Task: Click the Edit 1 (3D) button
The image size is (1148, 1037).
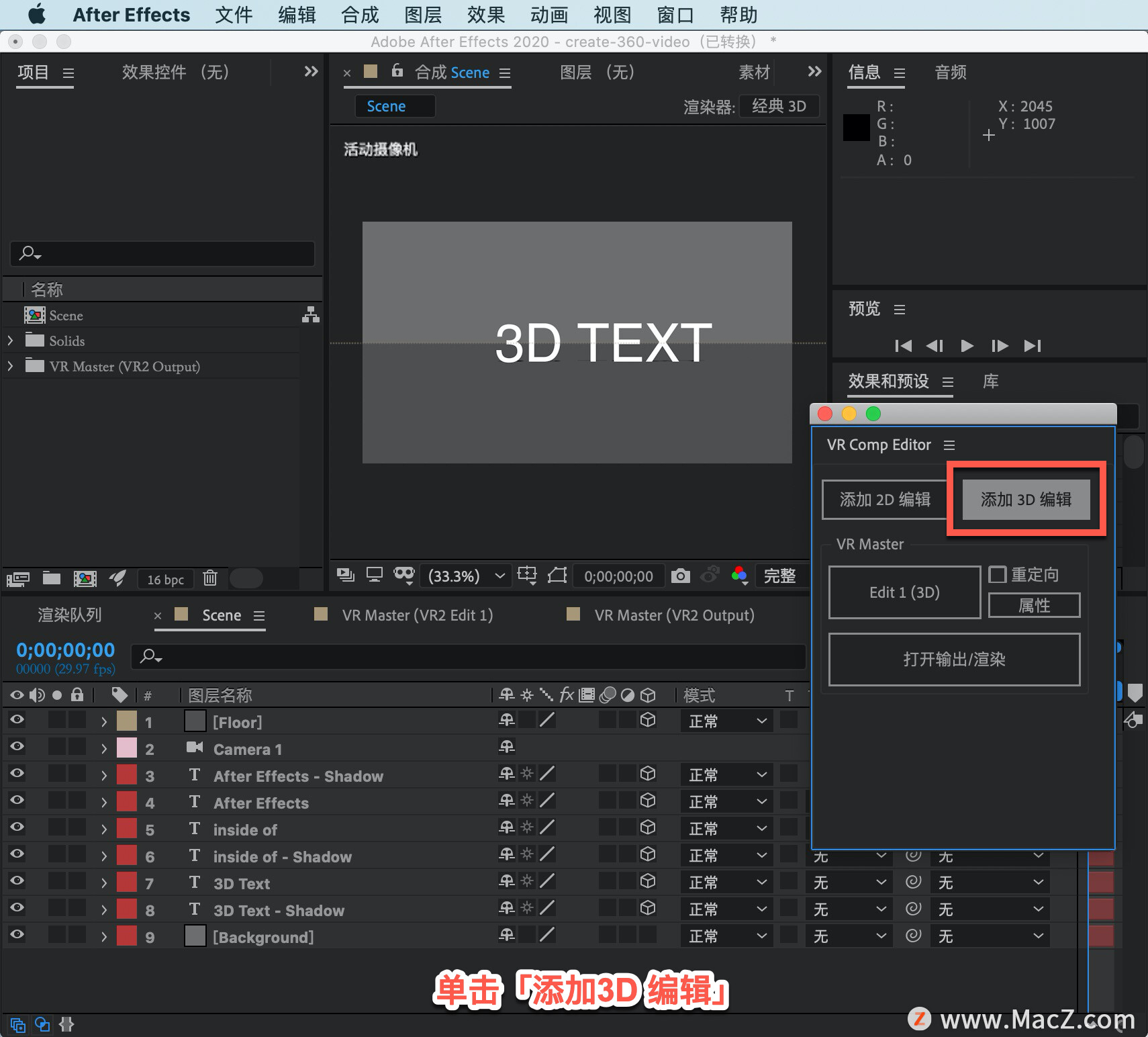Action: click(x=904, y=592)
